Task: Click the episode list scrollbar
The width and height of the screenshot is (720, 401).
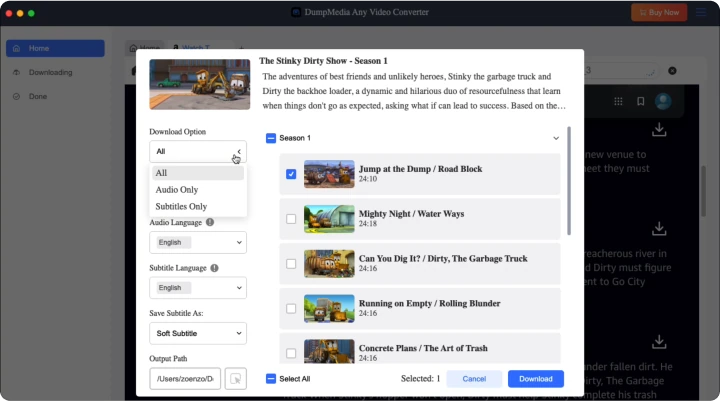Action: pos(569,181)
